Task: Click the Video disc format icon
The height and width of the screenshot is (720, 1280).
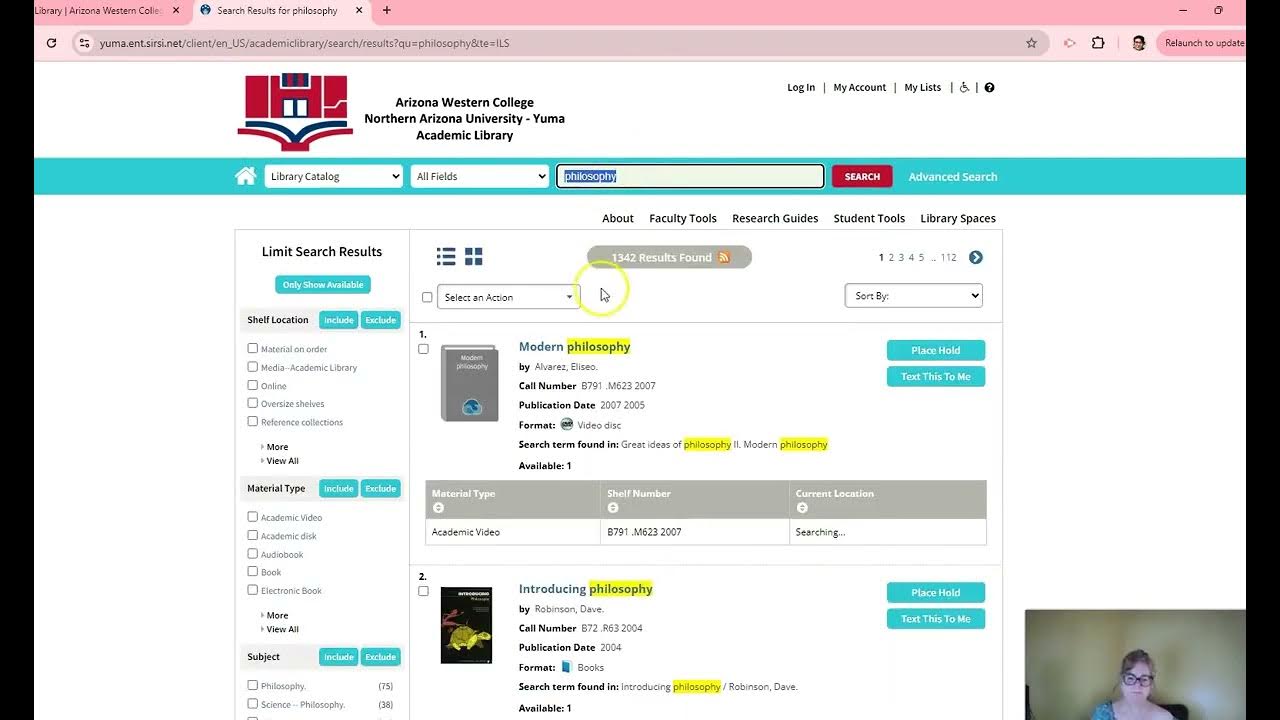Action: pos(567,425)
